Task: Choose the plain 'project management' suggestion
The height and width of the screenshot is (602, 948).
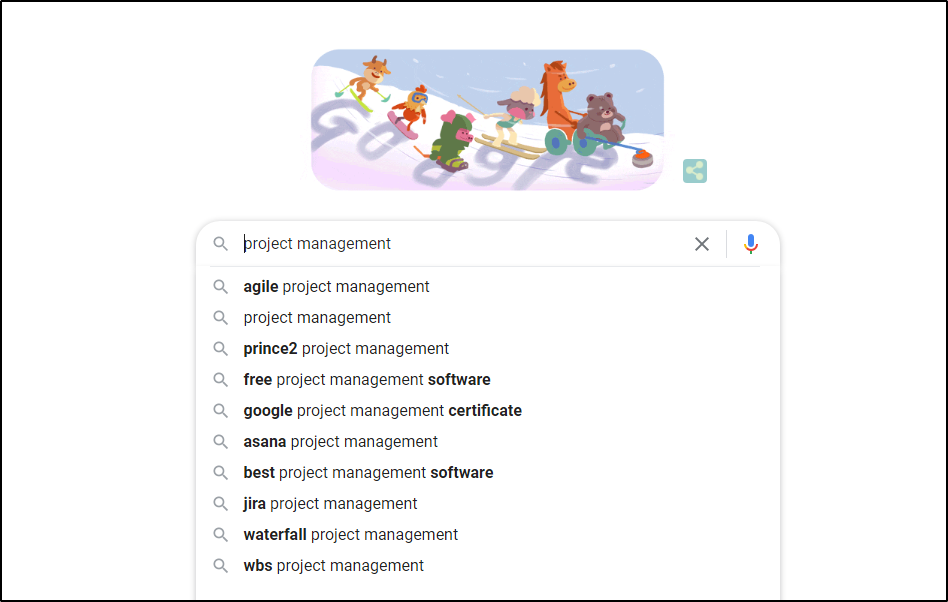Action: click(x=317, y=318)
